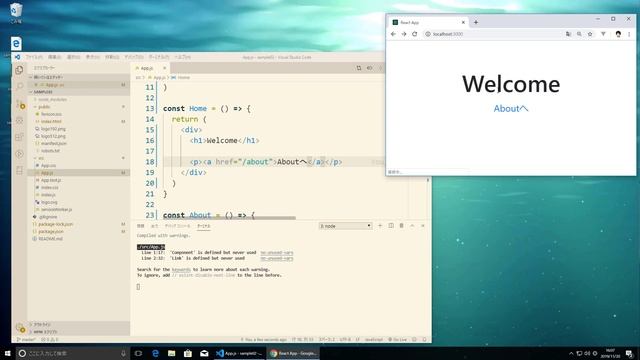Image resolution: width=640 pixels, height=360 pixels.
Task: Open the Edit menu in VS Code
Action: [x=54, y=57]
